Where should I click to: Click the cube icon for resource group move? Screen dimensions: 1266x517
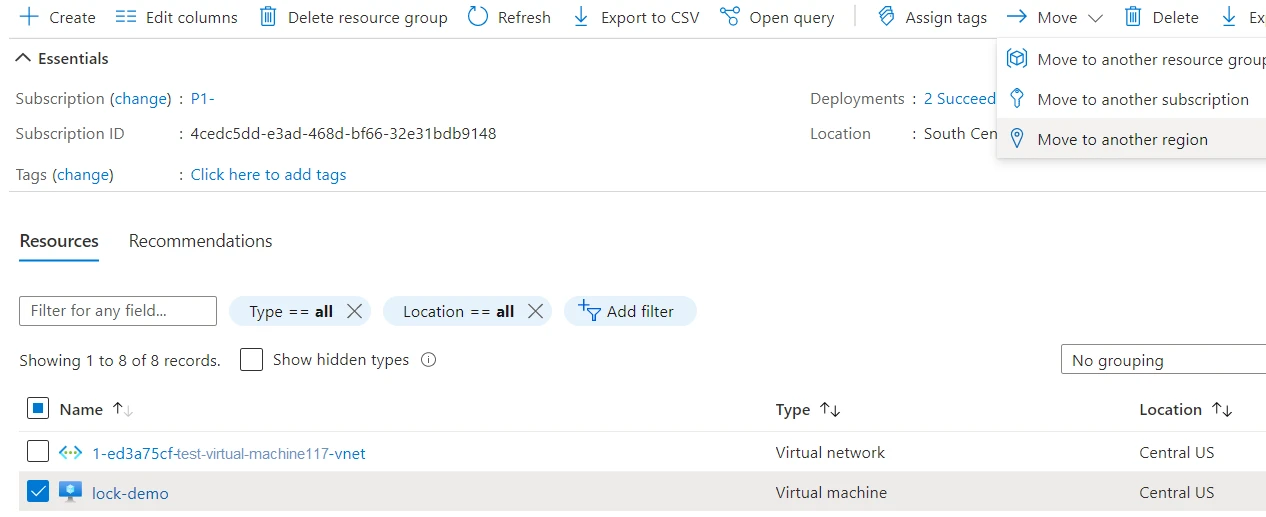(x=1017, y=59)
